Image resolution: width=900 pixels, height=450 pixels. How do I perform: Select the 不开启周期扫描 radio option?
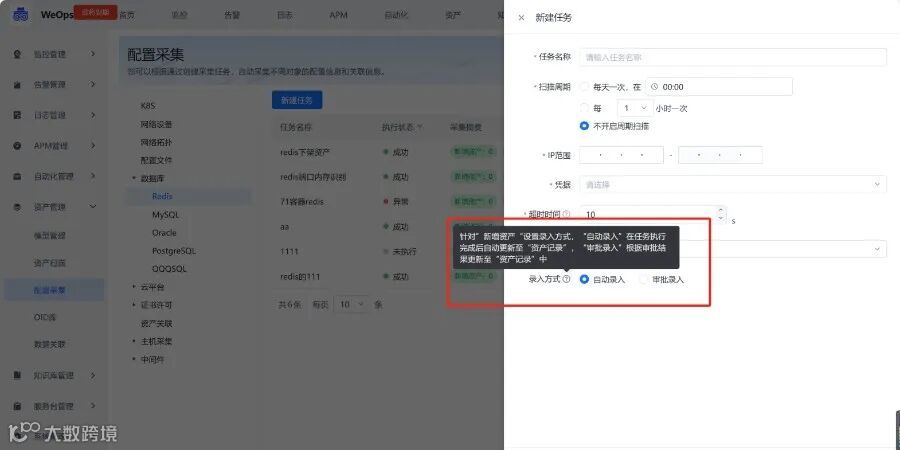tap(584, 126)
